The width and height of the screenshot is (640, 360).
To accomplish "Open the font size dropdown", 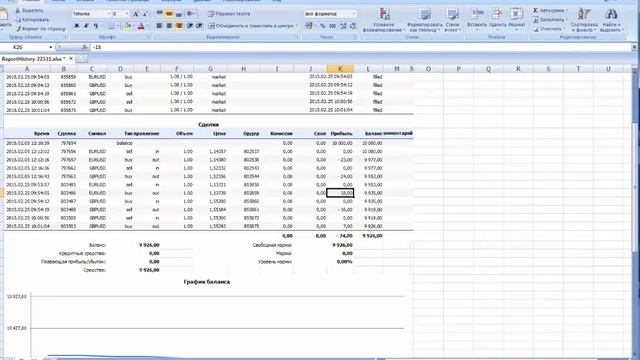I will 127,14.
